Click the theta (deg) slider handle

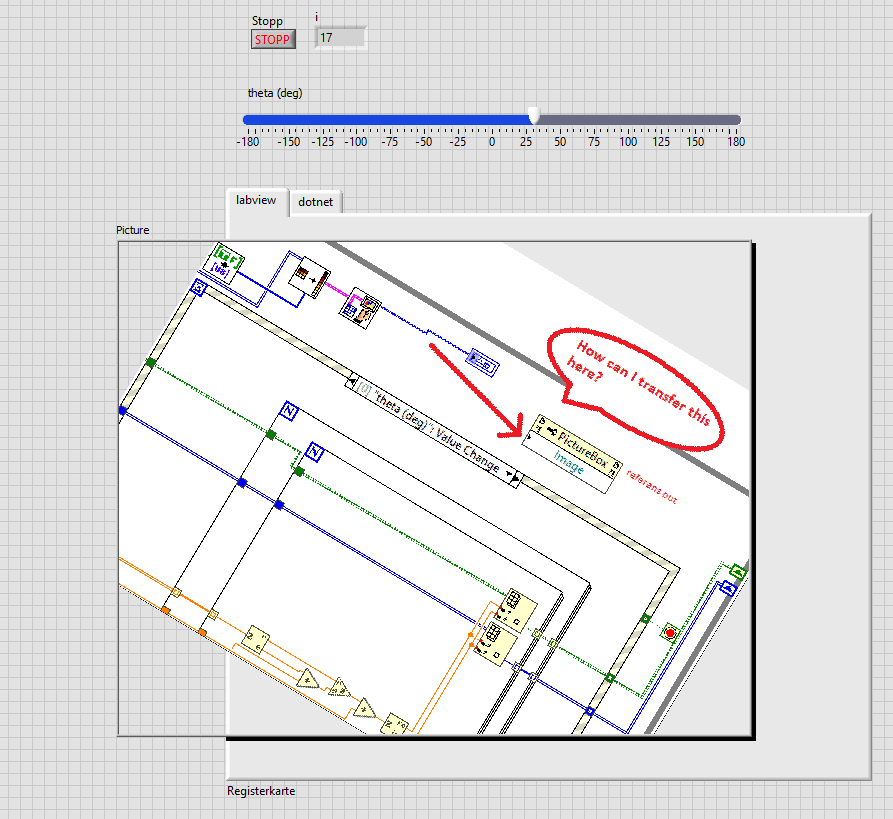point(534,116)
